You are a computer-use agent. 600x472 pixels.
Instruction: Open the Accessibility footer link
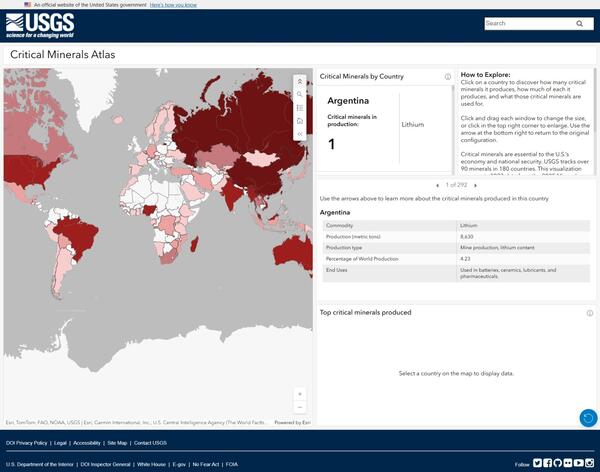(87, 443)
